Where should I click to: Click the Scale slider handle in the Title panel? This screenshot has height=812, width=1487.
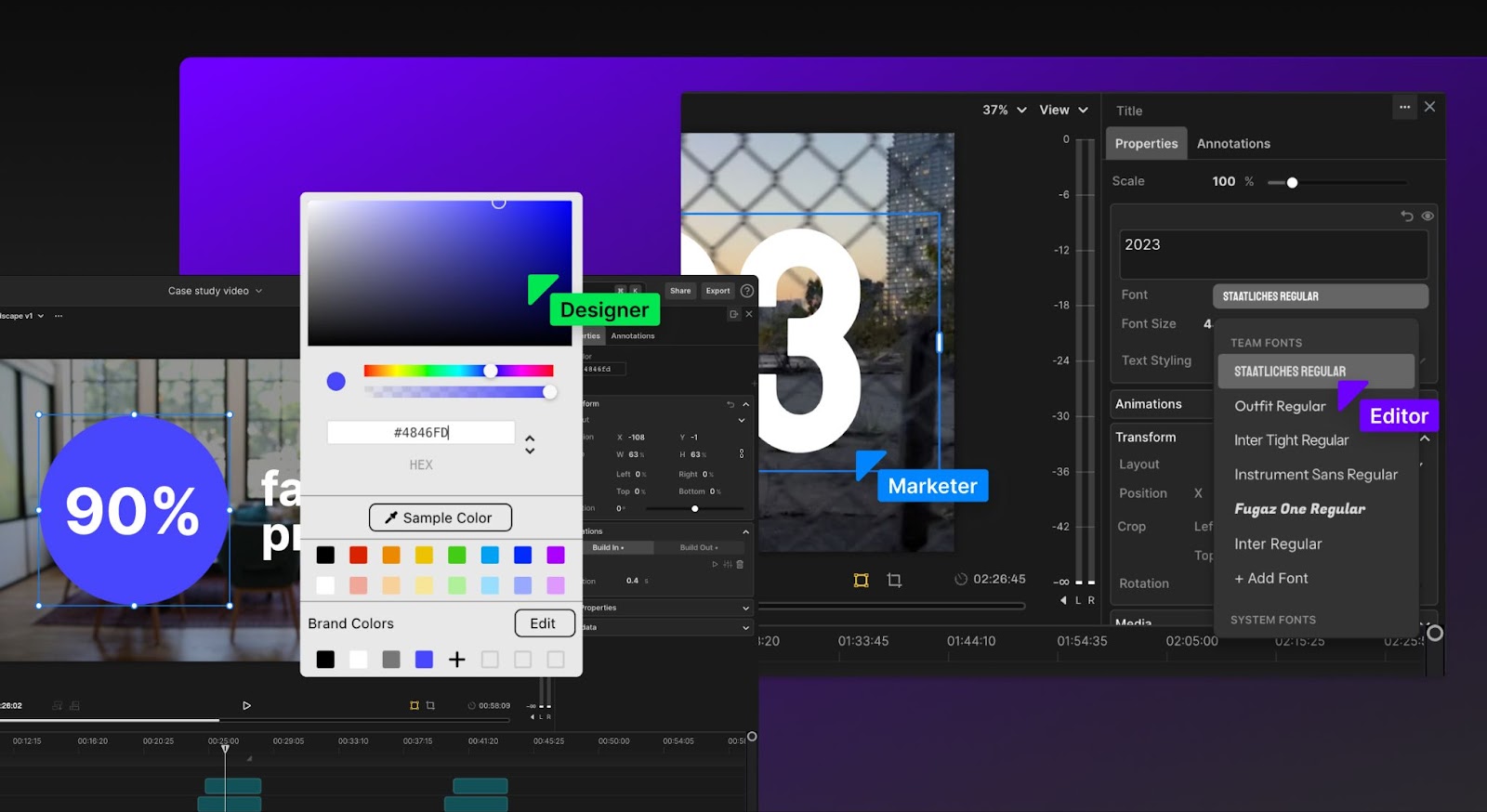[1292, 182]
